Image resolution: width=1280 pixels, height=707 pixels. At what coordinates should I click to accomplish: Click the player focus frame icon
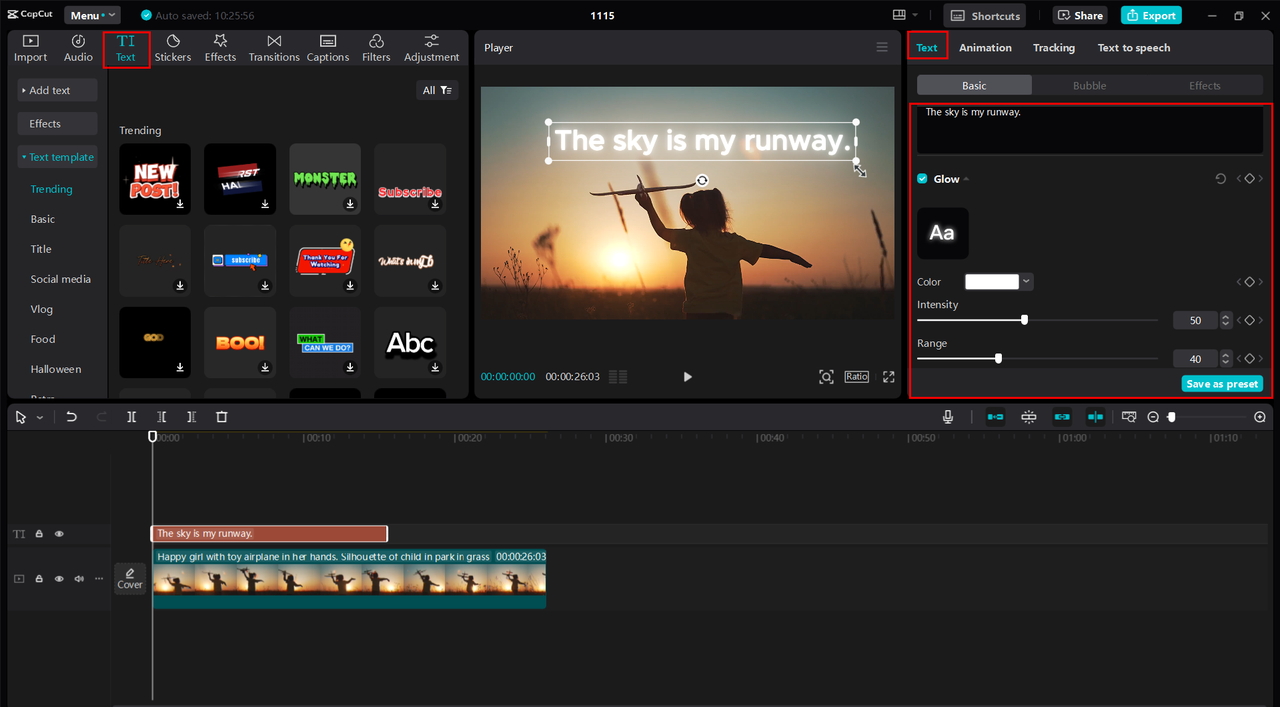[x=826, y=377]
